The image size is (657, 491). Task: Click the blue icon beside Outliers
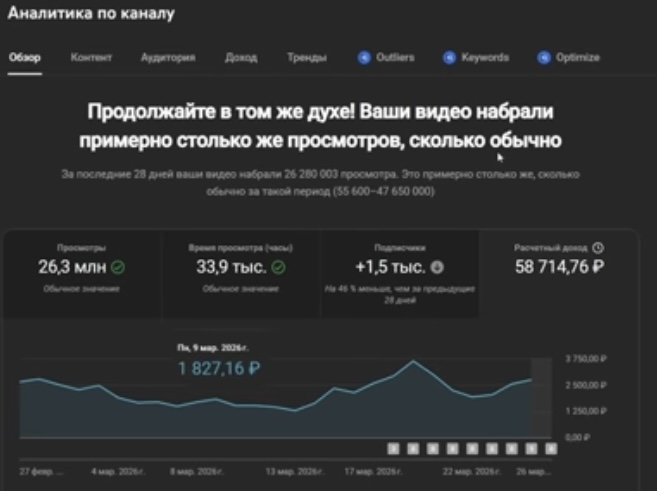[364, 58]
